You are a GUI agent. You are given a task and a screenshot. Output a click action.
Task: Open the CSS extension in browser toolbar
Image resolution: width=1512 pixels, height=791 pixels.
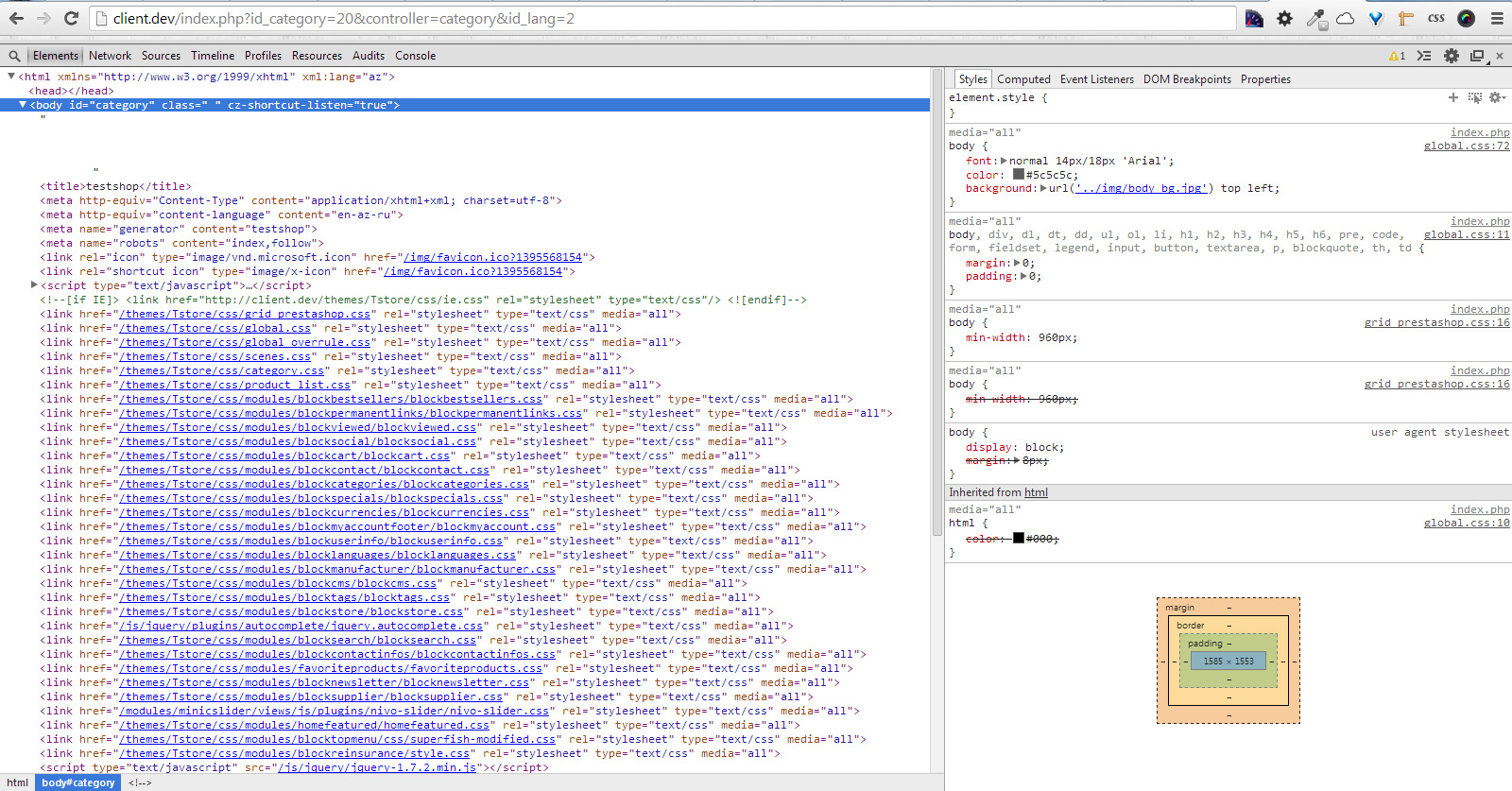pyautogui.click(x=1435, y=18)
